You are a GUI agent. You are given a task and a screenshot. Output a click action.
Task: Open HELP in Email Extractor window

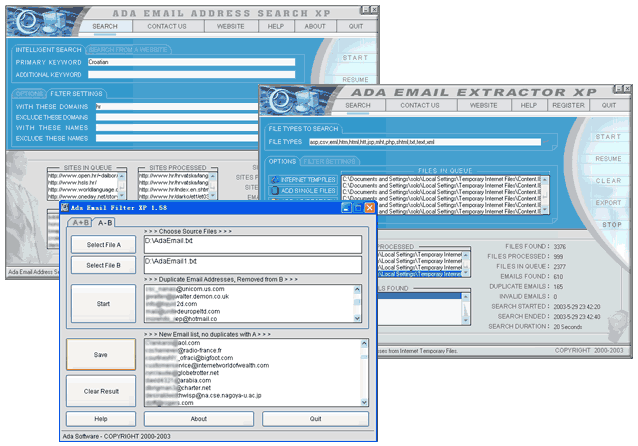(529, 105)
